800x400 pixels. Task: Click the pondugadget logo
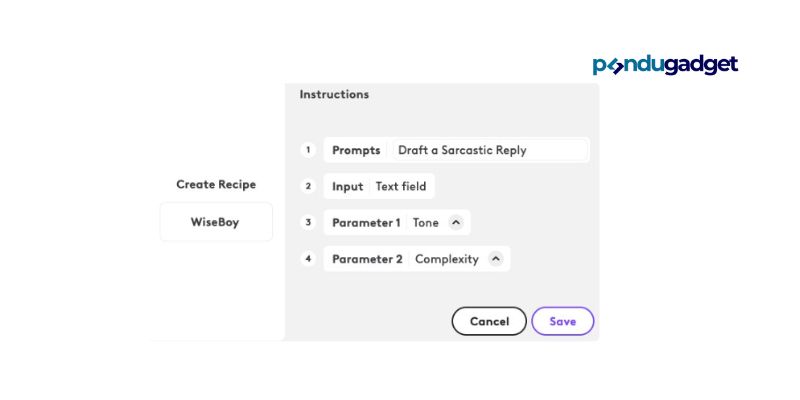665,65
